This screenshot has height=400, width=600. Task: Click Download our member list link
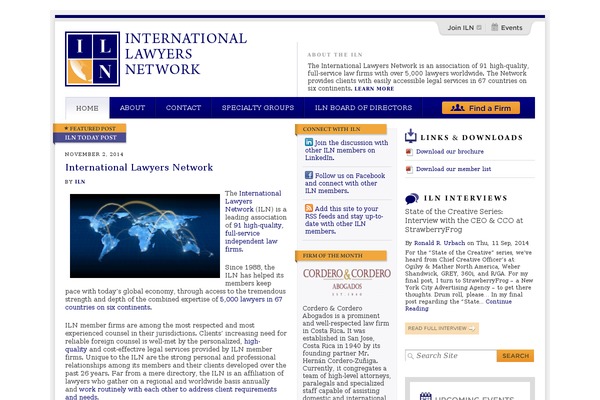tap(453, 169)
